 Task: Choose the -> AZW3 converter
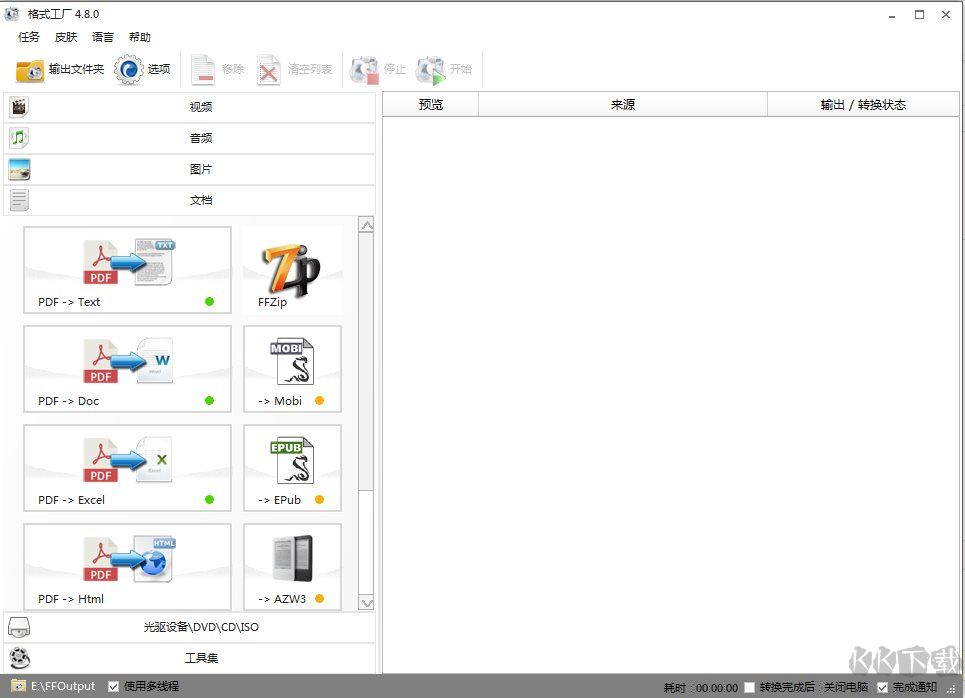292,566
